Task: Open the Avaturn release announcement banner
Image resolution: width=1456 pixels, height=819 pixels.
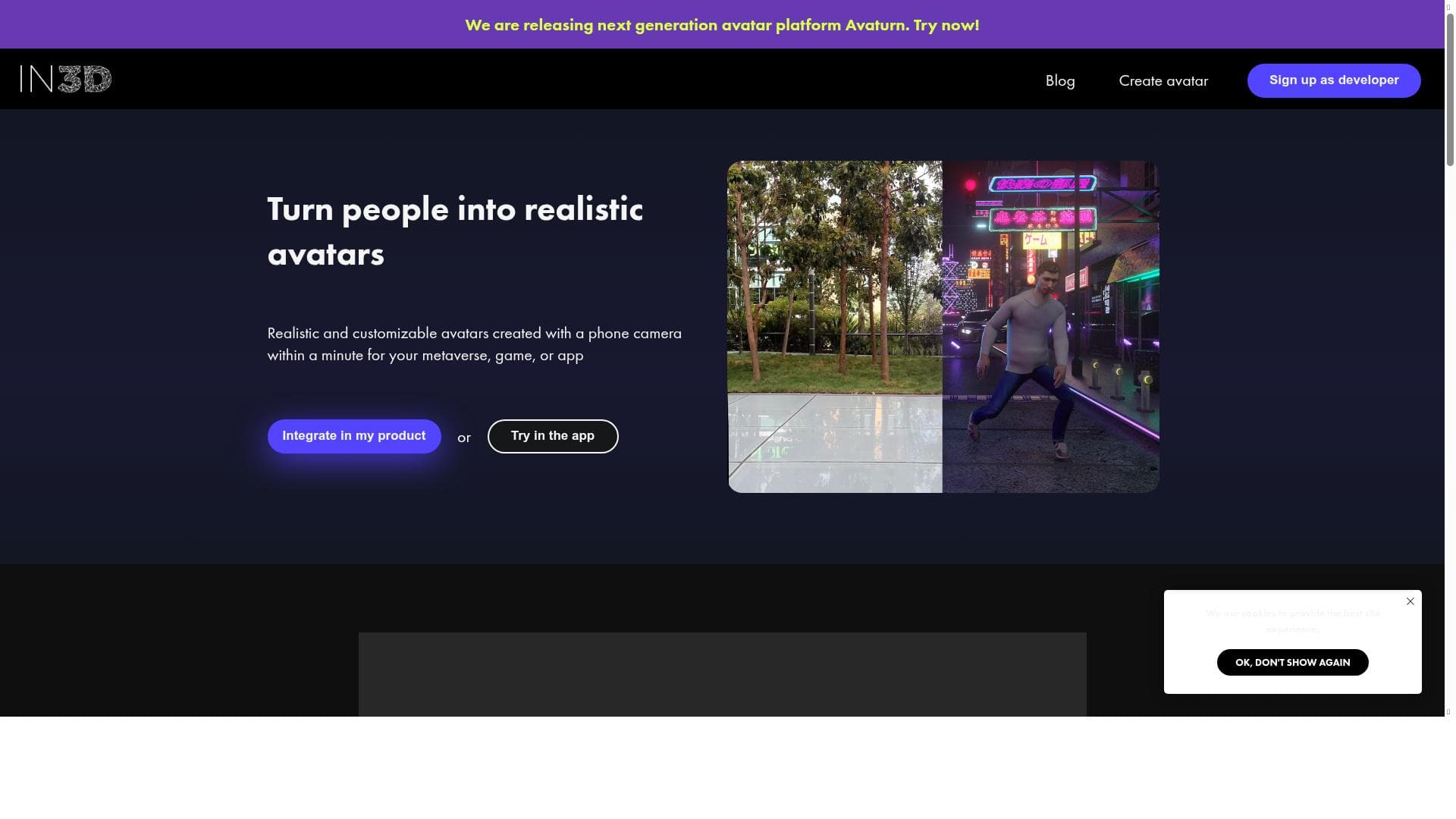Action: coord(721,25)
